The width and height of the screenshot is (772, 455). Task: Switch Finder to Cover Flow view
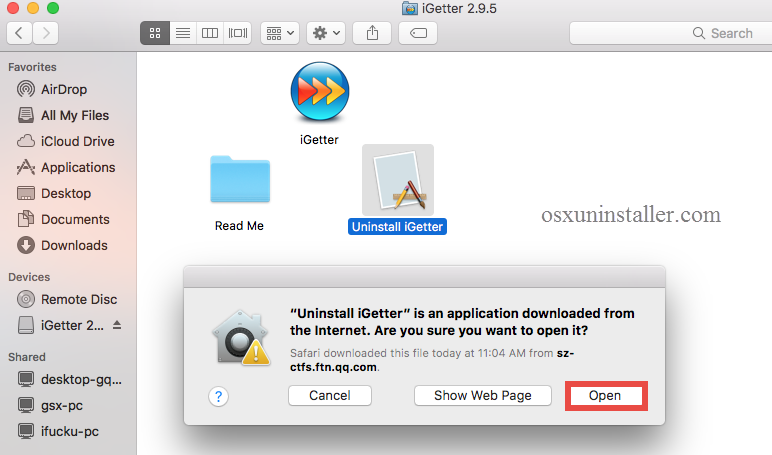tap(238, 33)
